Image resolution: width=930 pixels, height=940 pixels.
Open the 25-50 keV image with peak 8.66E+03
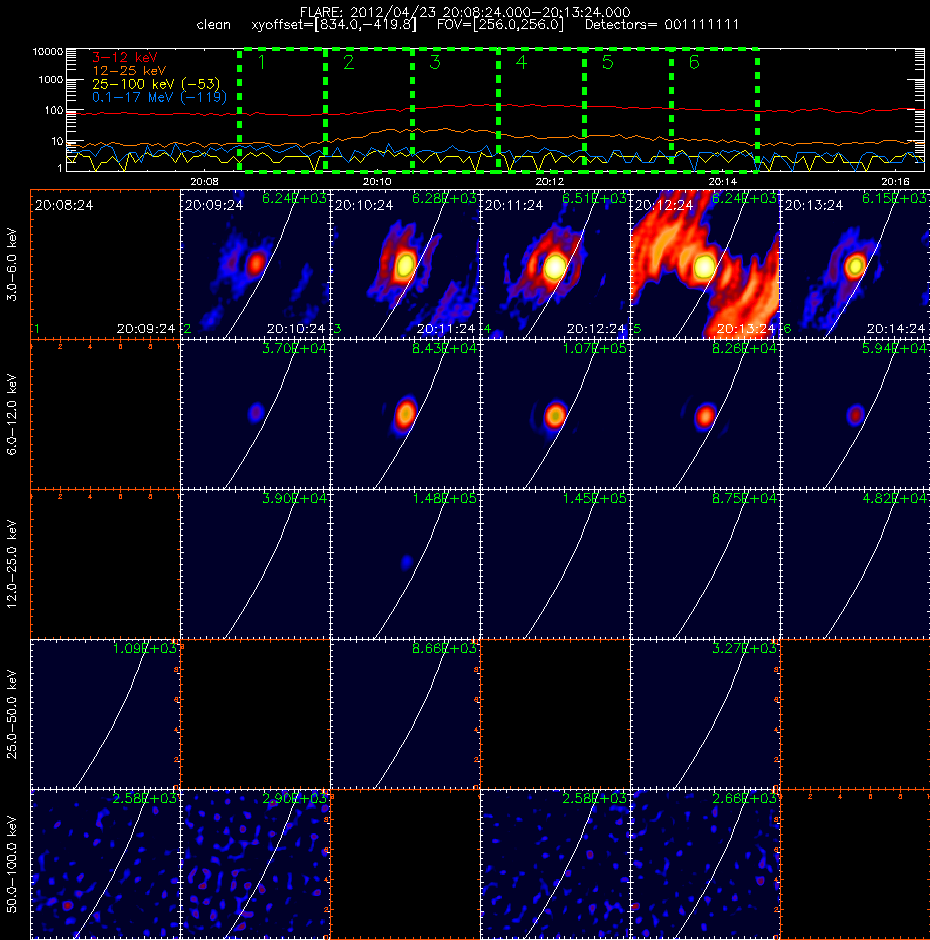click(405, 714)
